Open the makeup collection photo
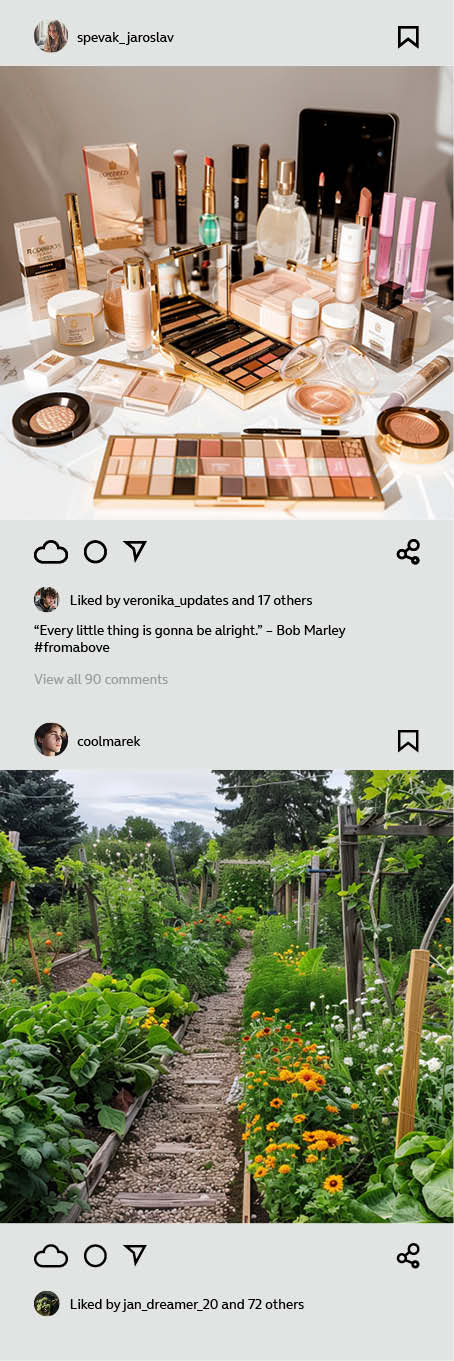 point(227,293)
